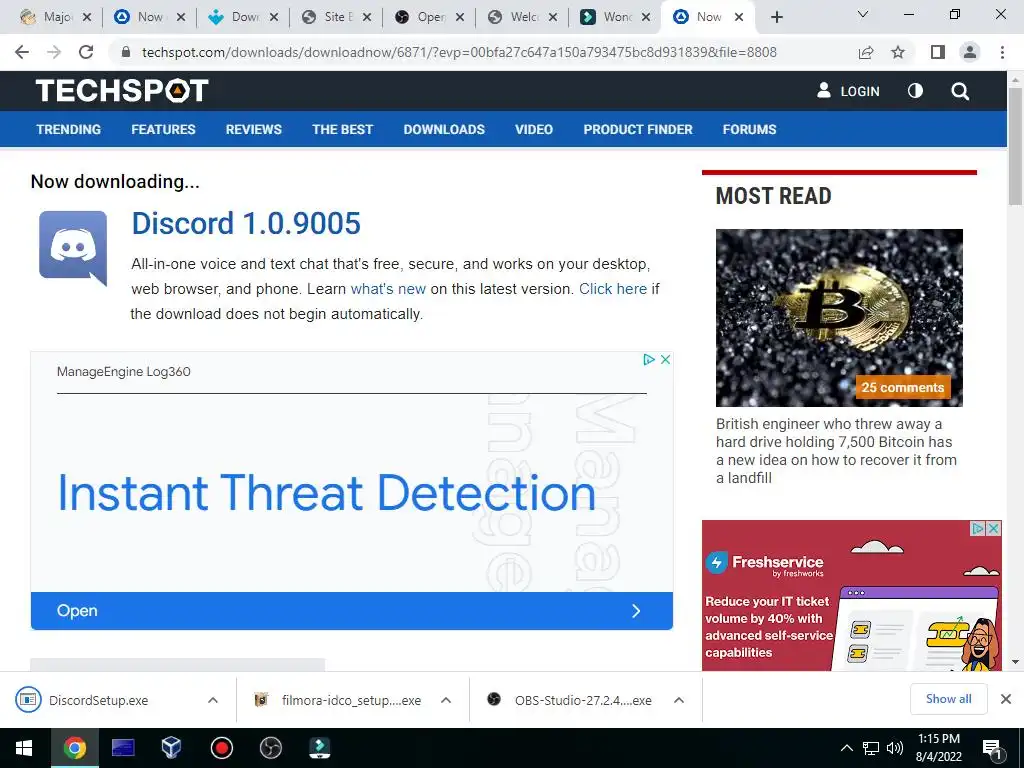This screenshot has width=1024, height=768.
Task: Open the Discord 1.0.9005 title link
Action: tap(246, 223)
